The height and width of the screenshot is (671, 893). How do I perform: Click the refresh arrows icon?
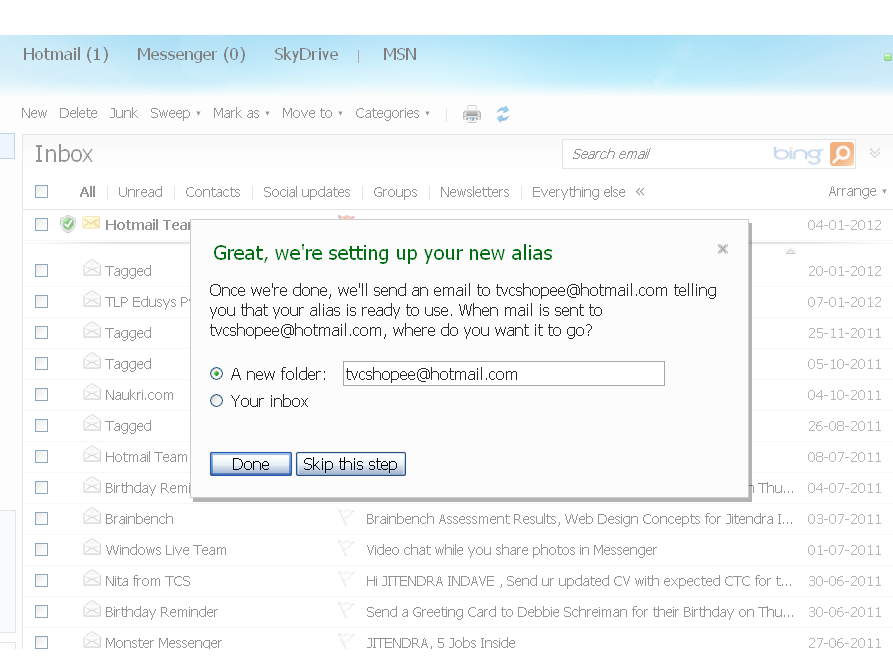coord(503,114)
